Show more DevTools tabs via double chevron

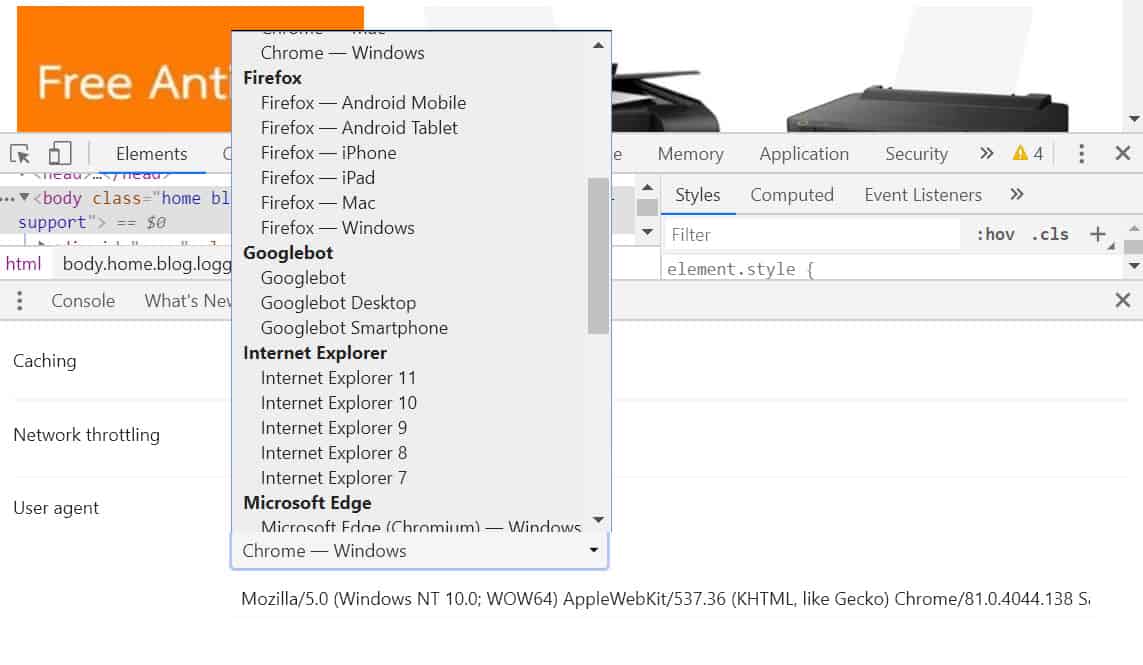click(x=986, y=153)
